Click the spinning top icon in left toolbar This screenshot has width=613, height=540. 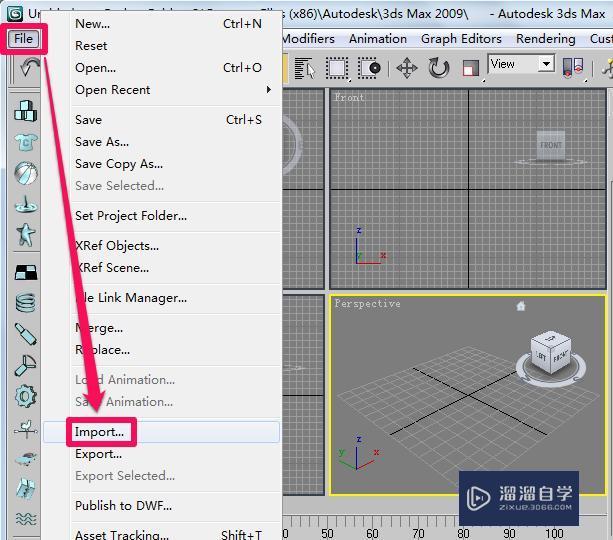(26, 204)
